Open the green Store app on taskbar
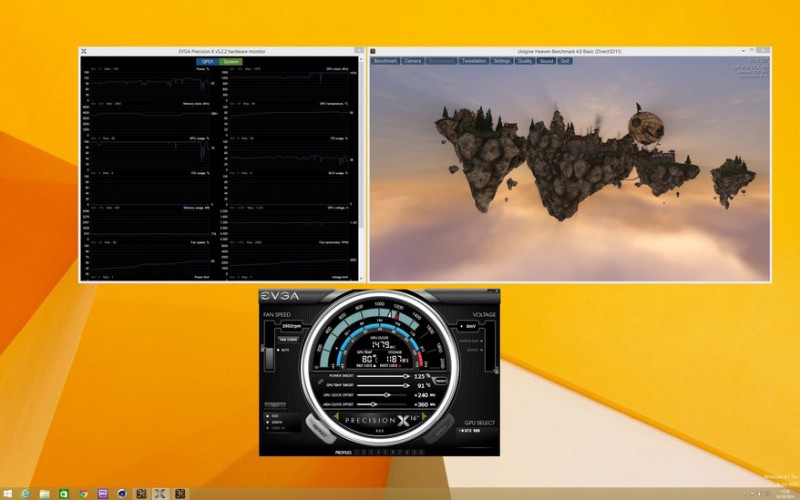The width and height of the screenshot is (800, 500). pyautogui.click(x=64, y=494)
